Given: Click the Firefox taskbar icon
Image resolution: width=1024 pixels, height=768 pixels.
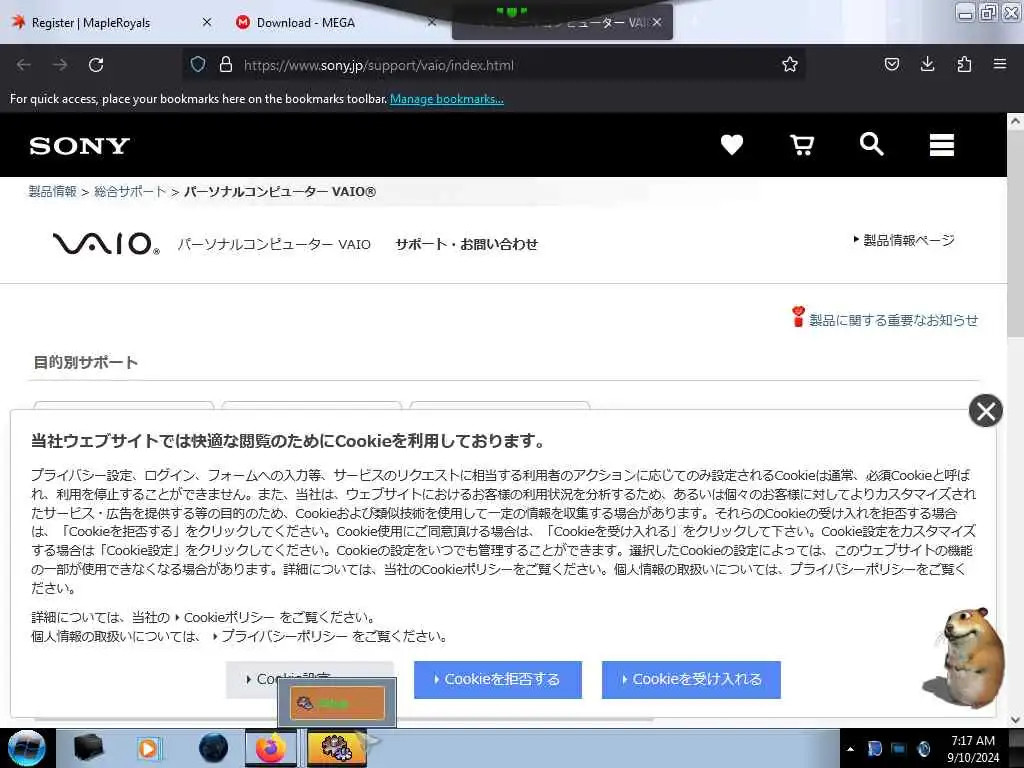Looking at the screenshot, I should (x=270, y=748).
